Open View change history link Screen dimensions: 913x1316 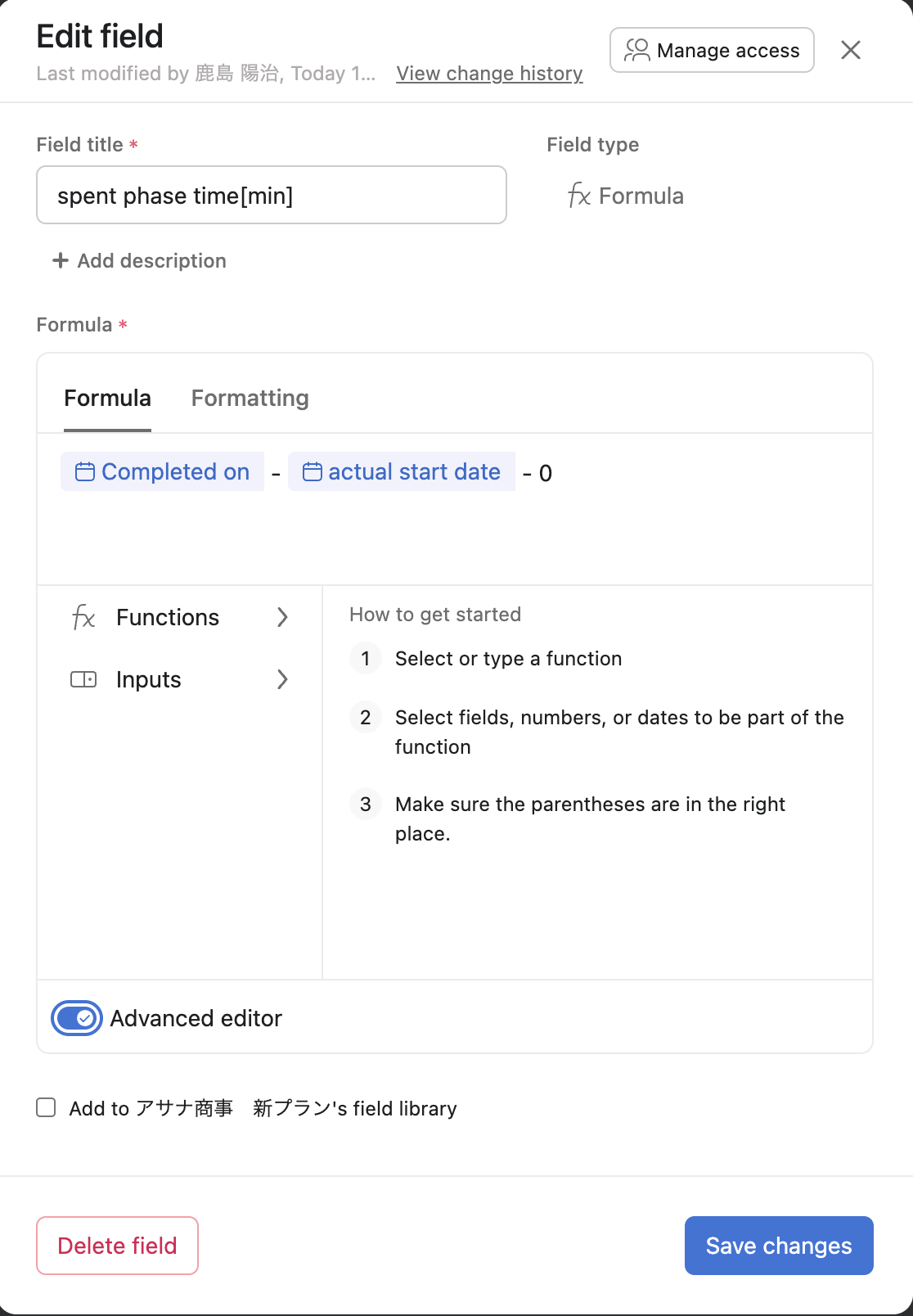(489, 74)
